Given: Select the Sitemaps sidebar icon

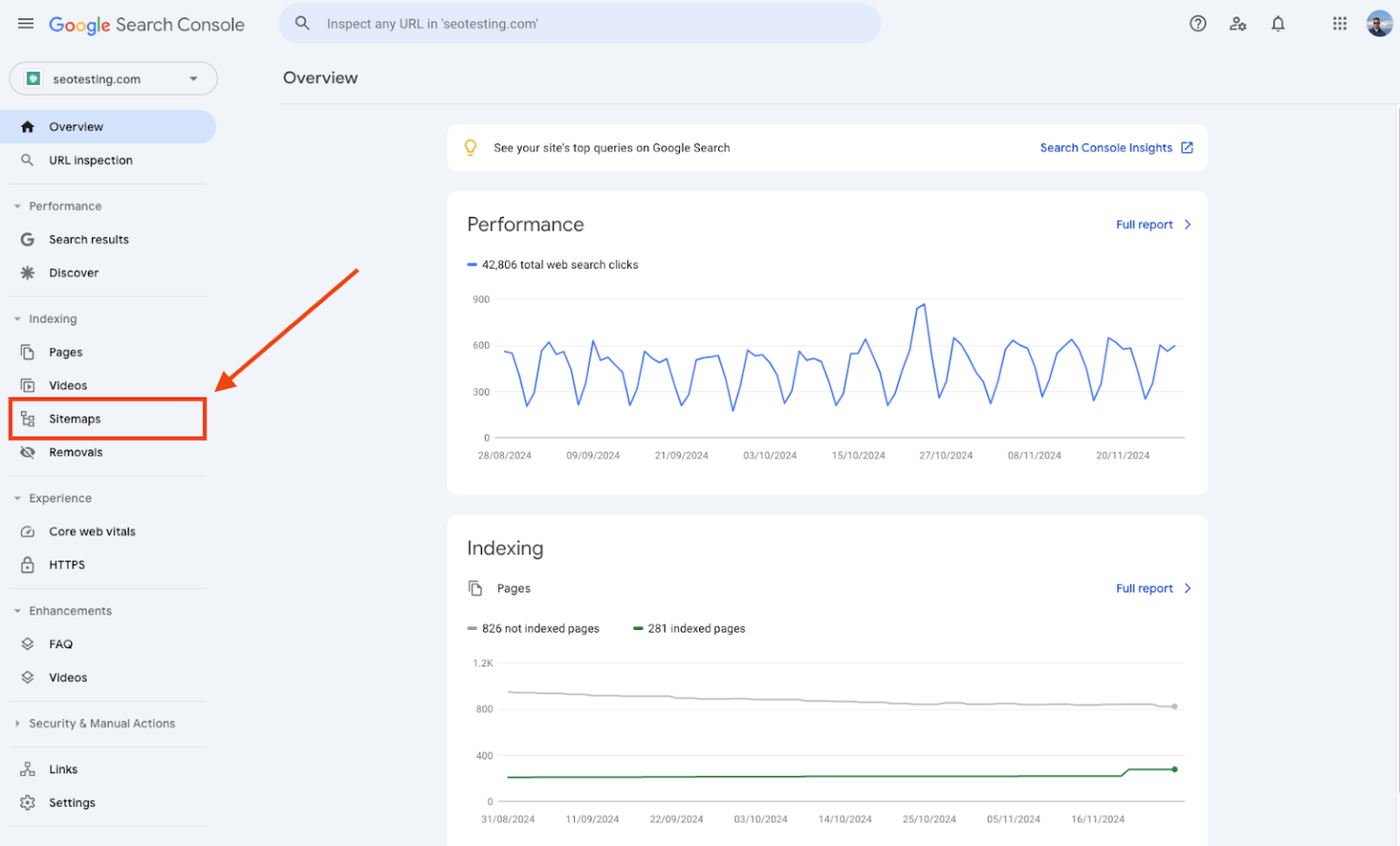Looking at the screenshot, I should 28,418.
